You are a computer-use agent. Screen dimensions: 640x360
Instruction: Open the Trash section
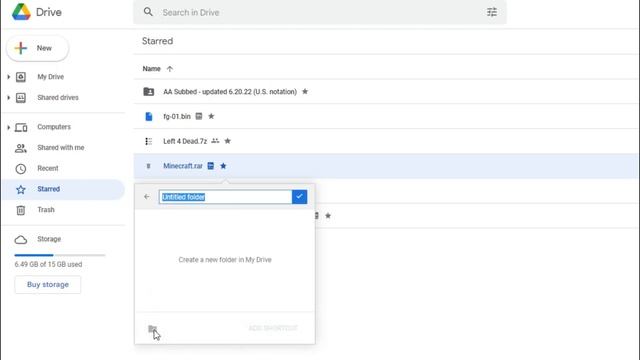click(46, 210)
